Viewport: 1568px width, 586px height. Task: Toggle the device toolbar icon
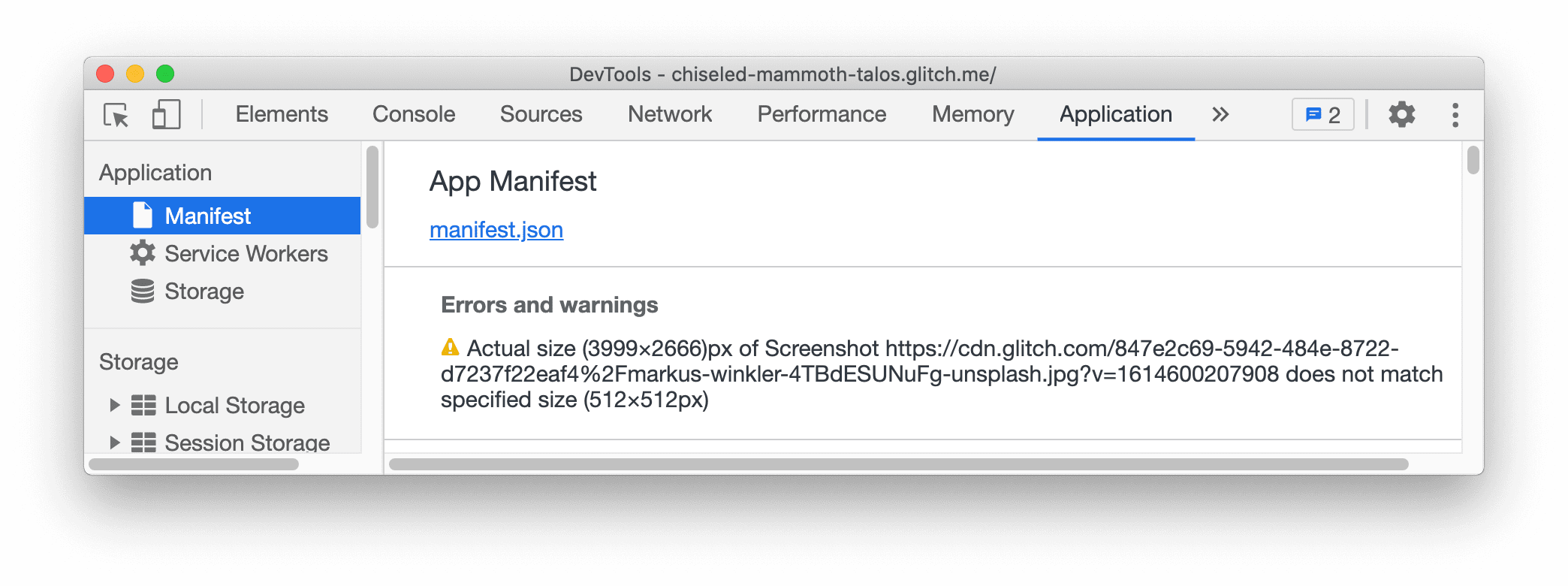pyautogui.click(x=164, y=114)
